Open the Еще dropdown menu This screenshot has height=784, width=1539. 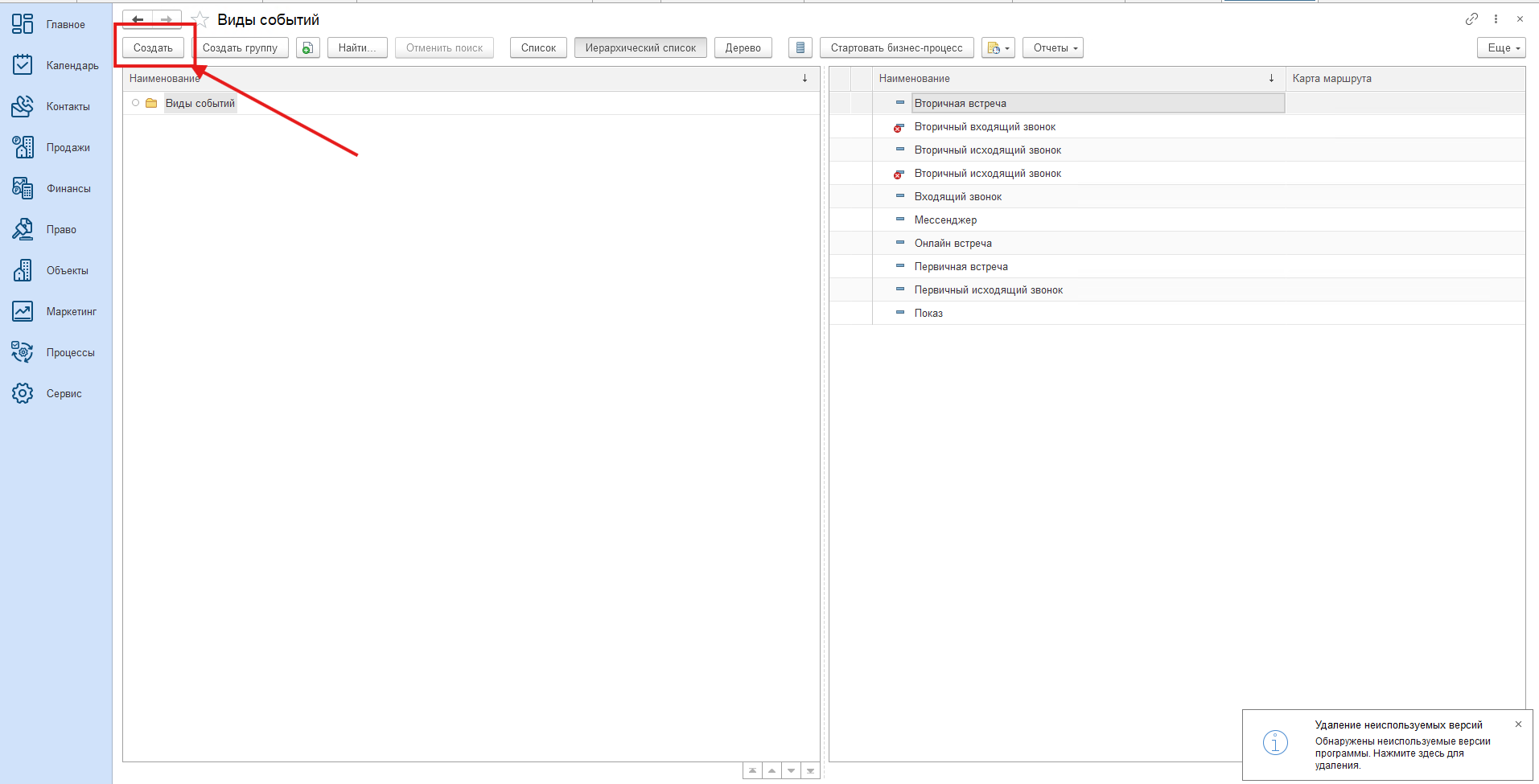click(1501, 48)
